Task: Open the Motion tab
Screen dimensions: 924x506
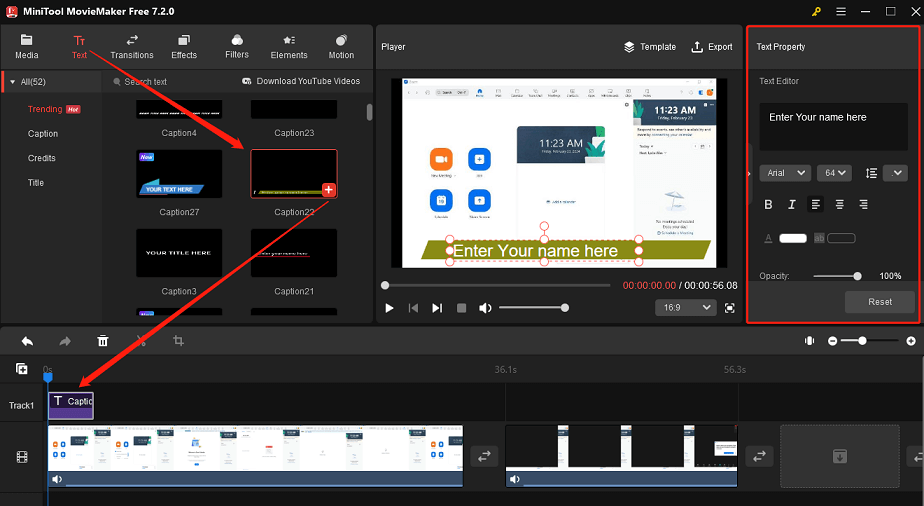Action: click(x=341, y=47)
